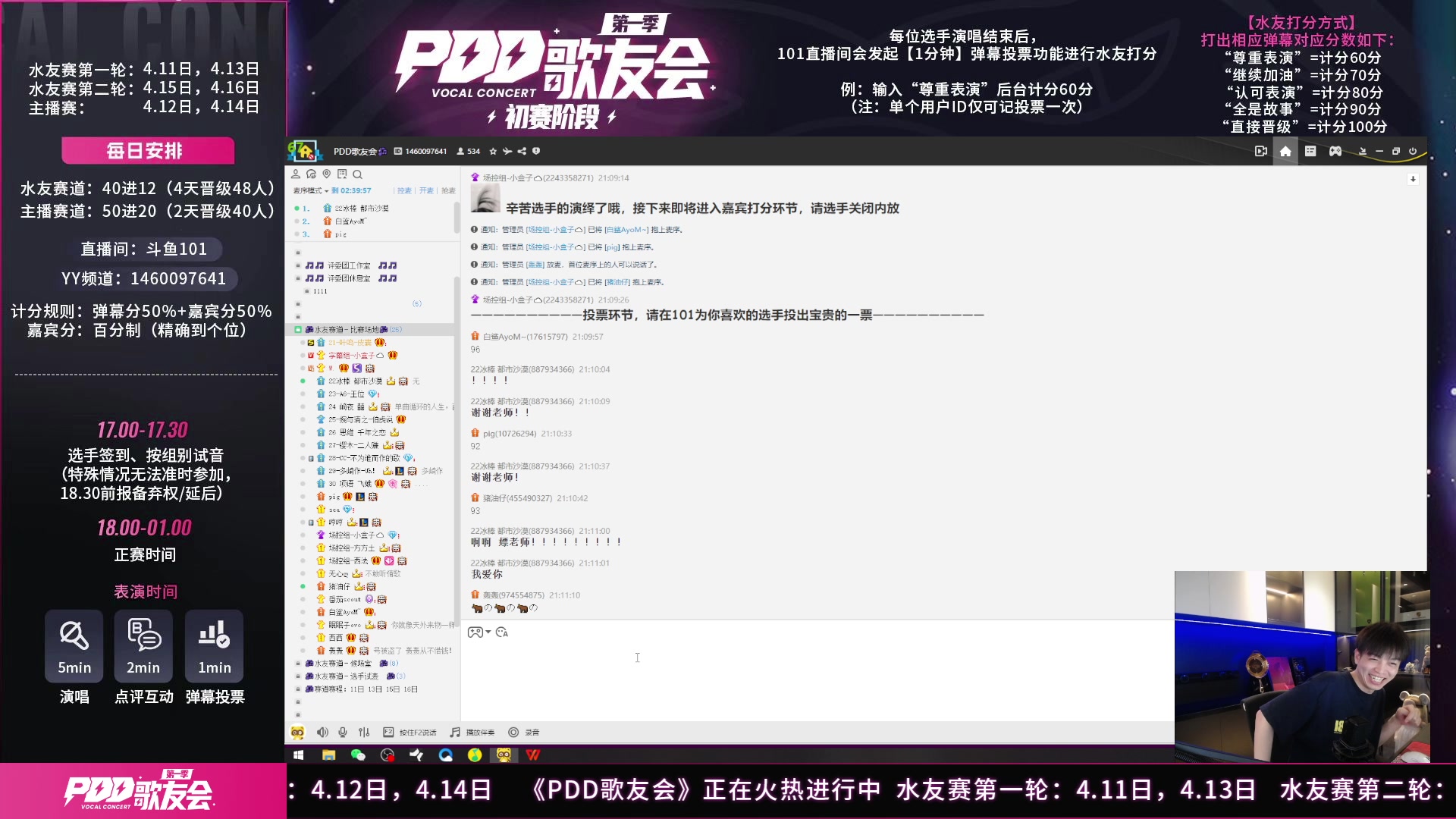The height and width of the screenshot is (819, 1456).
Task: Click the YY channel avatar logo
Action: [304, 151]
